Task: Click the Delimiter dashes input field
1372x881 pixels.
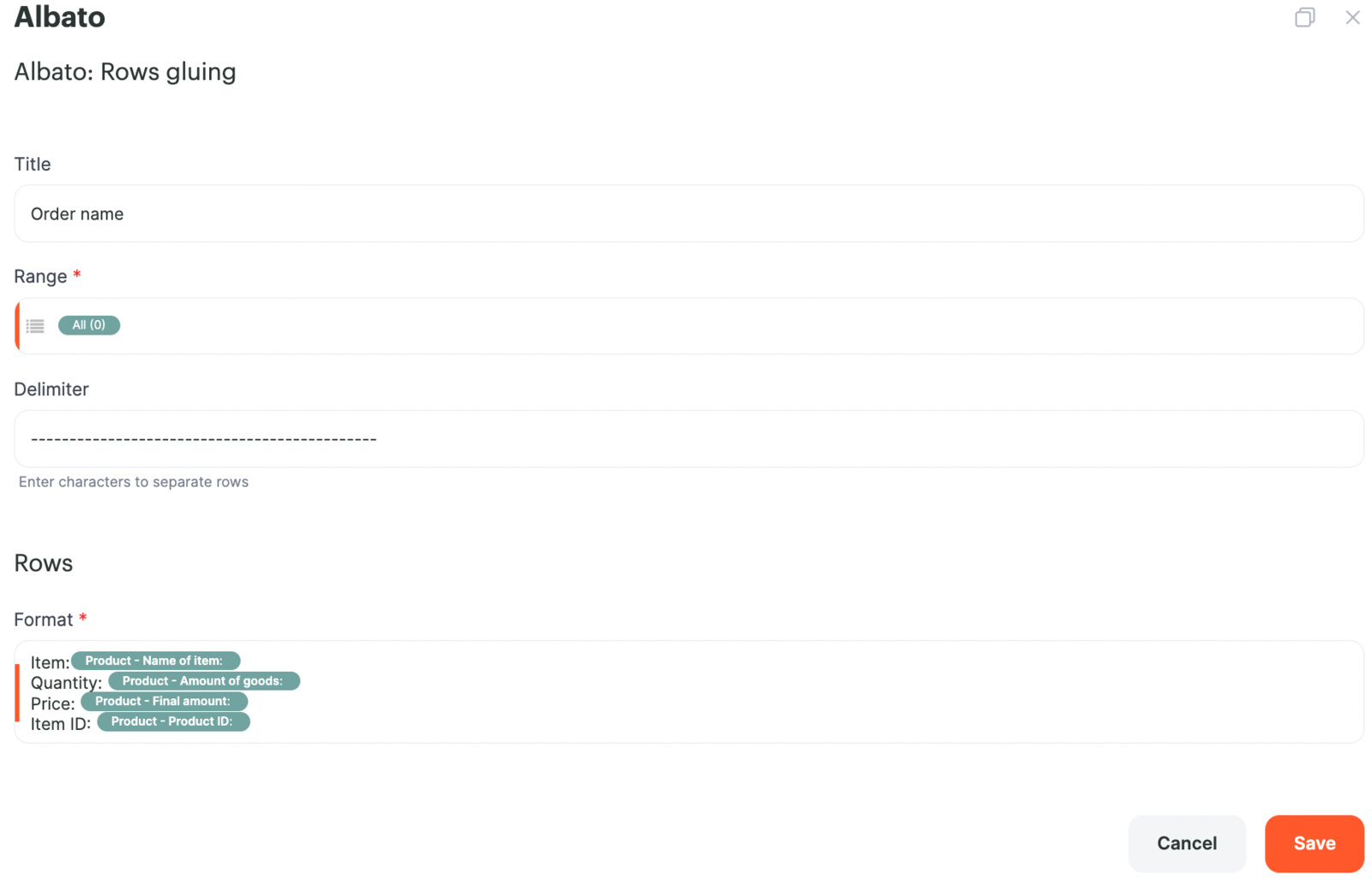Action: (689, 438)
